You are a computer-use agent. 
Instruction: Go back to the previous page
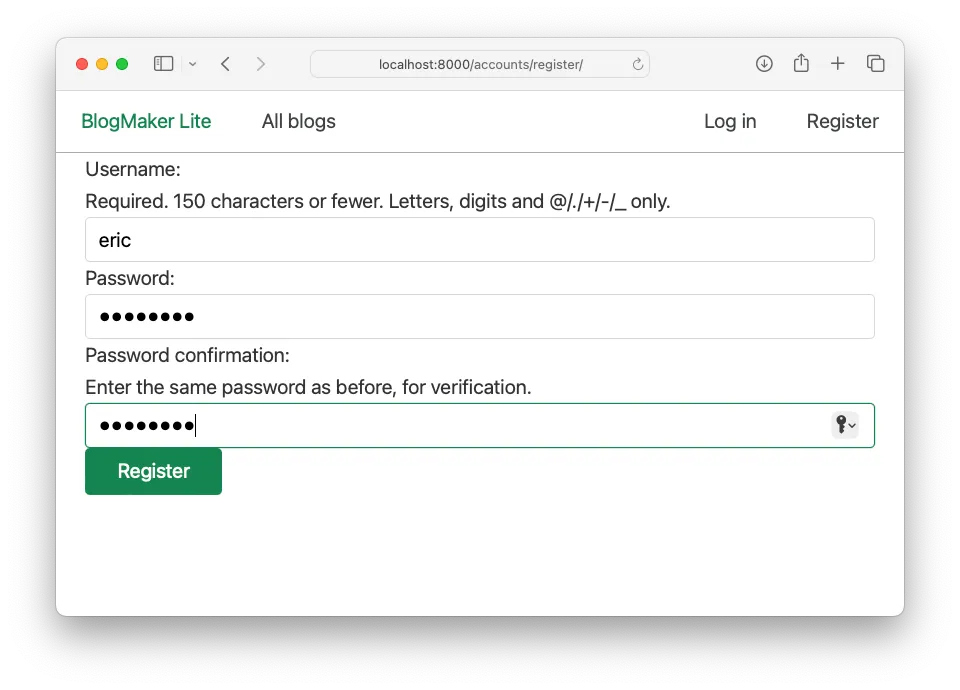226,64
